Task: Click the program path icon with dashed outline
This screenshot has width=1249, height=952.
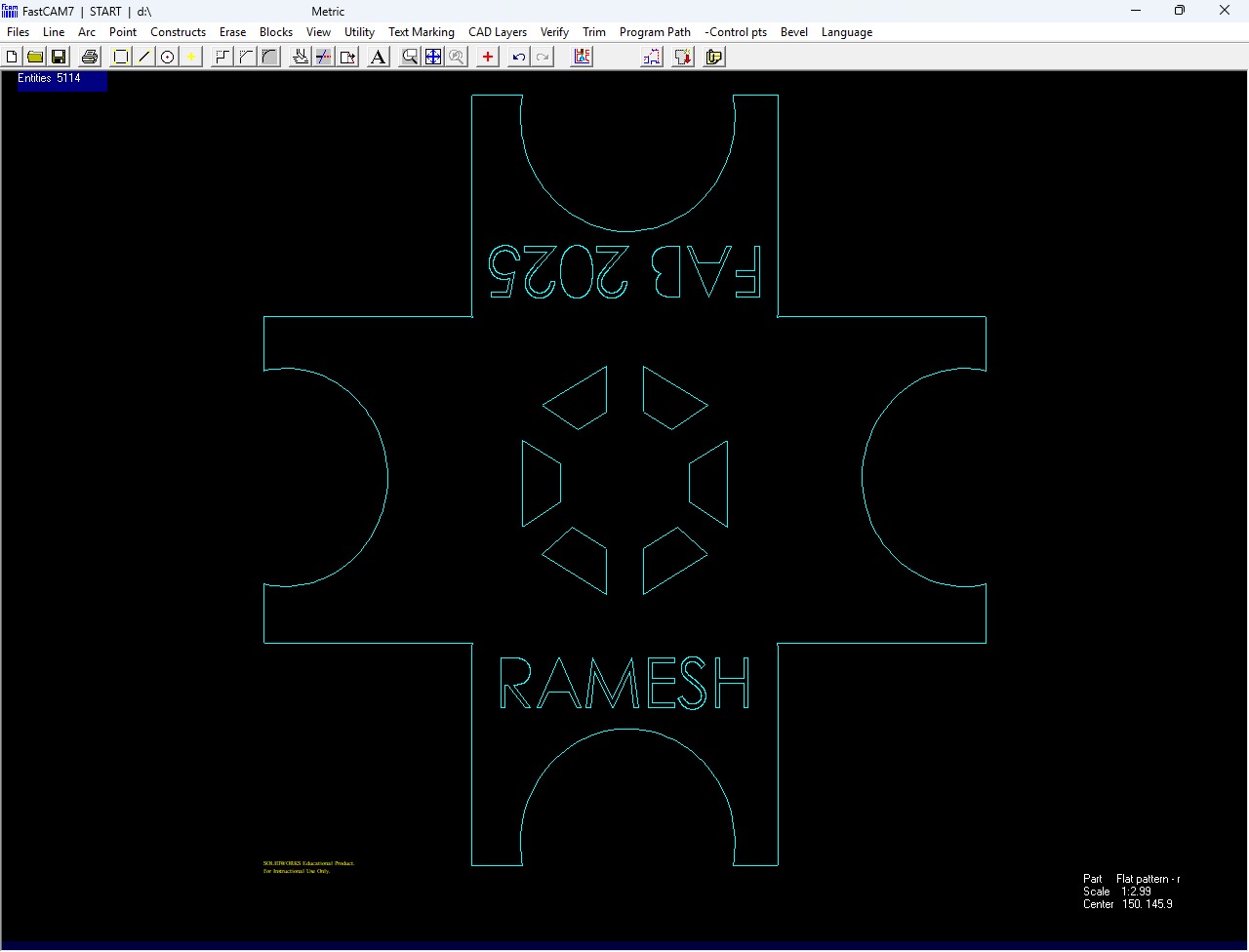Action: (652, 57)
